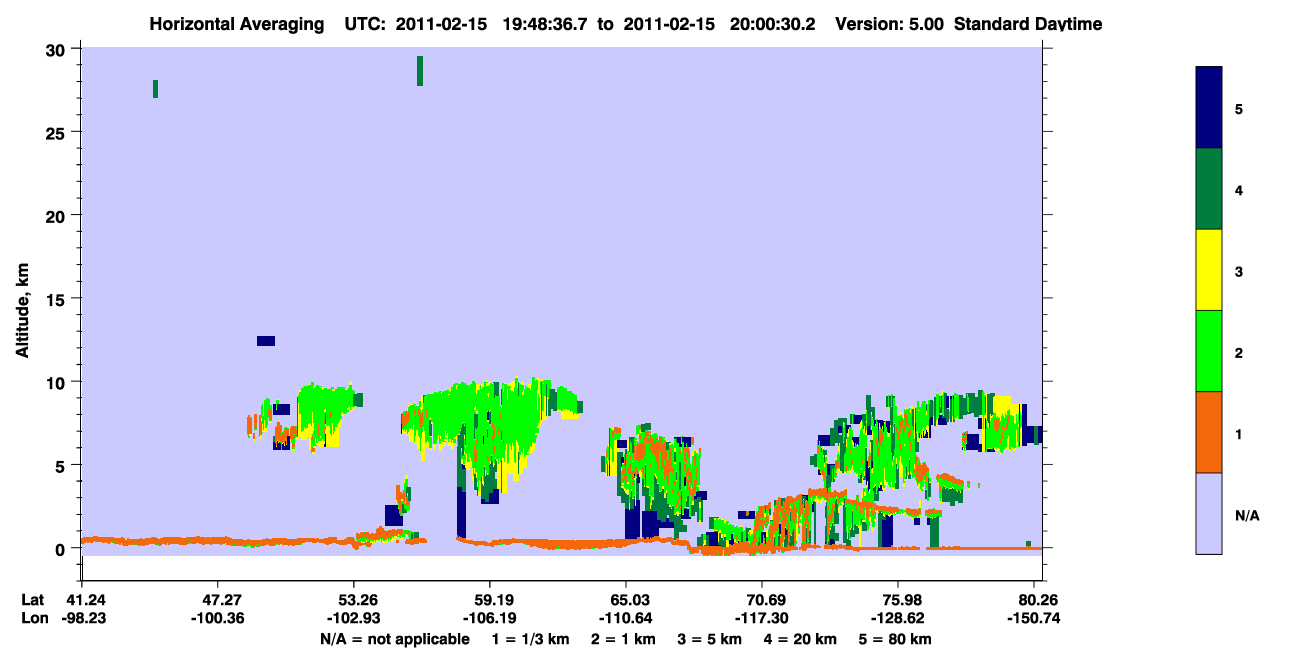
Task: Click the longitude value '-110.64'
Action: coord(626,618)
